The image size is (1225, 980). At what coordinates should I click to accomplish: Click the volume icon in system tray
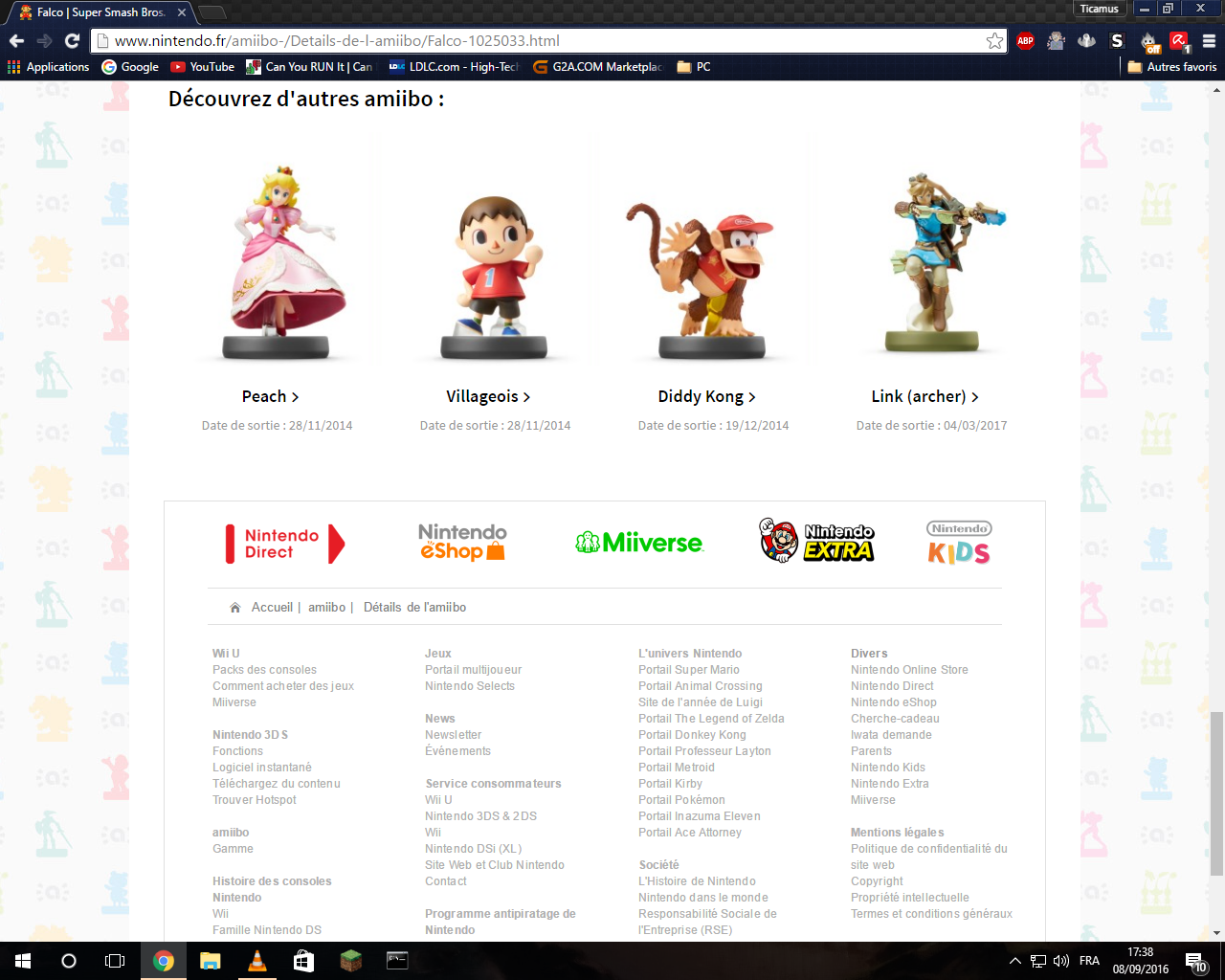(1060, 961)
